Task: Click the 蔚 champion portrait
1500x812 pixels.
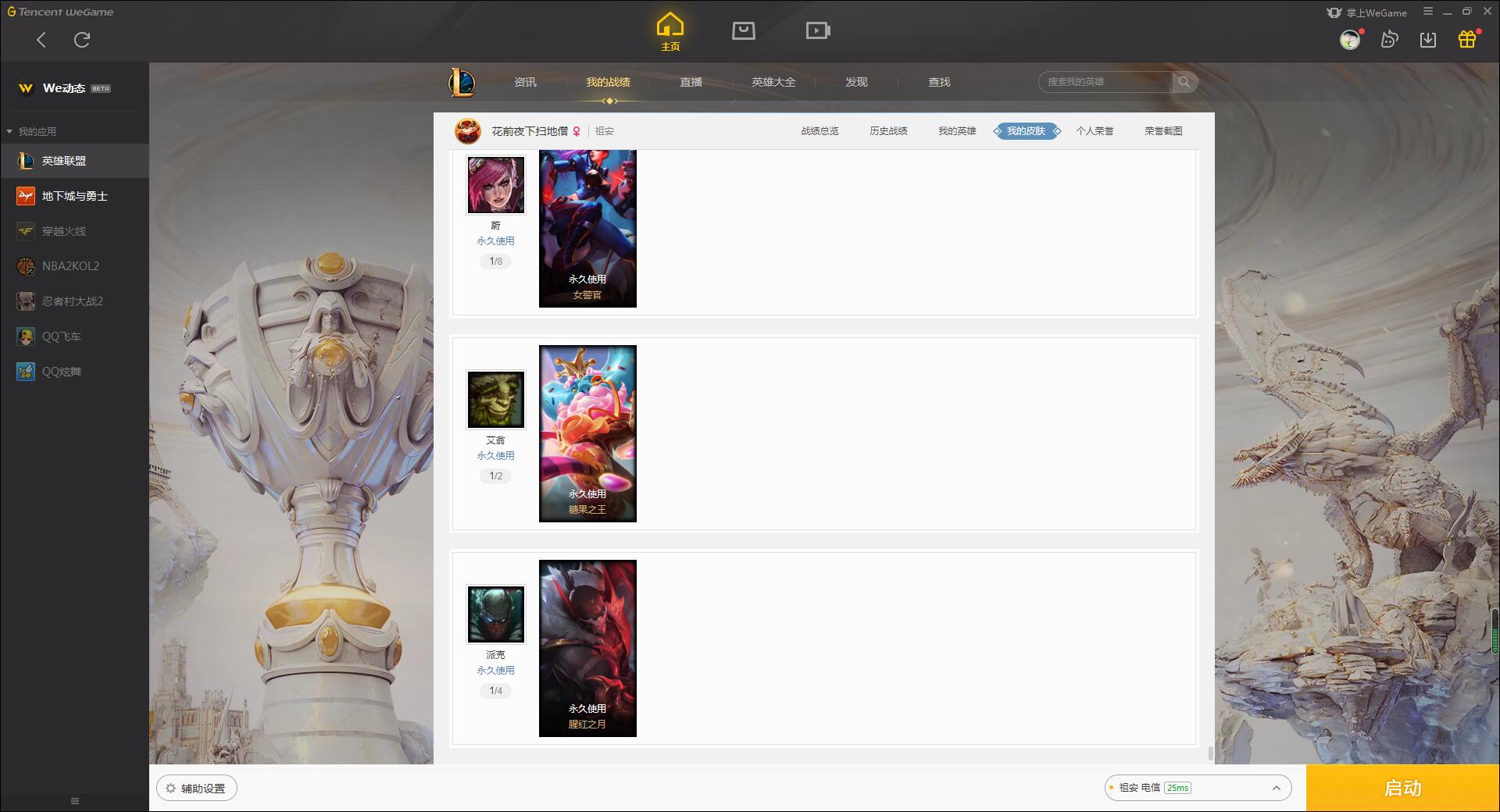Action: (496, 185)
